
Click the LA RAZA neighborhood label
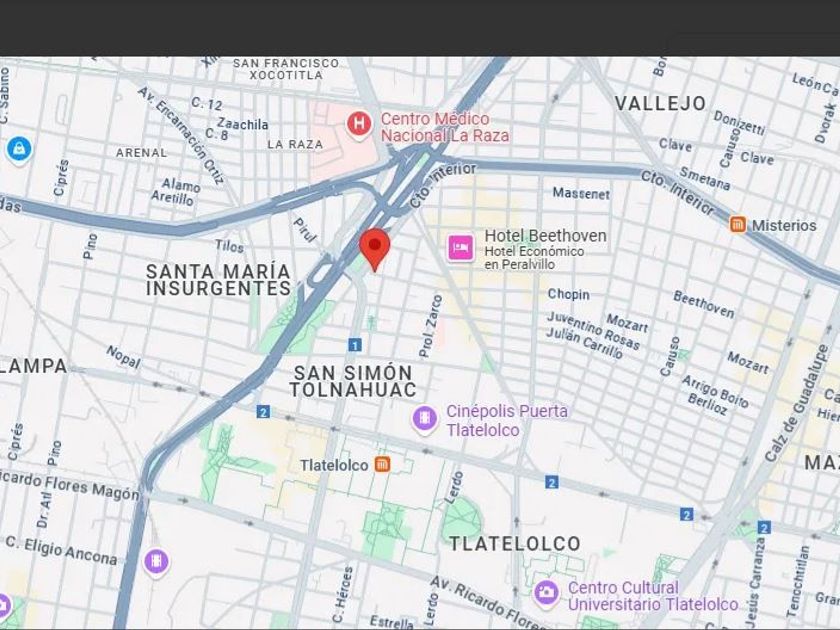pos(295,145)
